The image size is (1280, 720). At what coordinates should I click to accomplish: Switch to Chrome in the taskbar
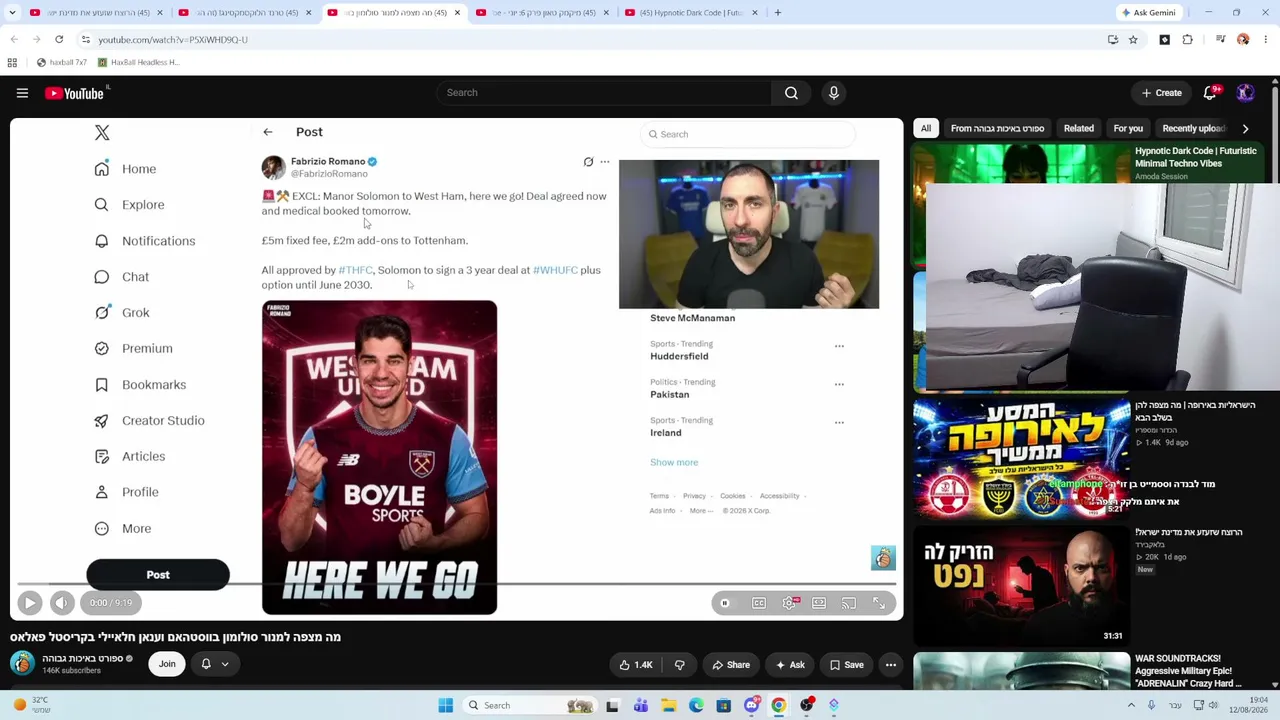click(778, 705)
